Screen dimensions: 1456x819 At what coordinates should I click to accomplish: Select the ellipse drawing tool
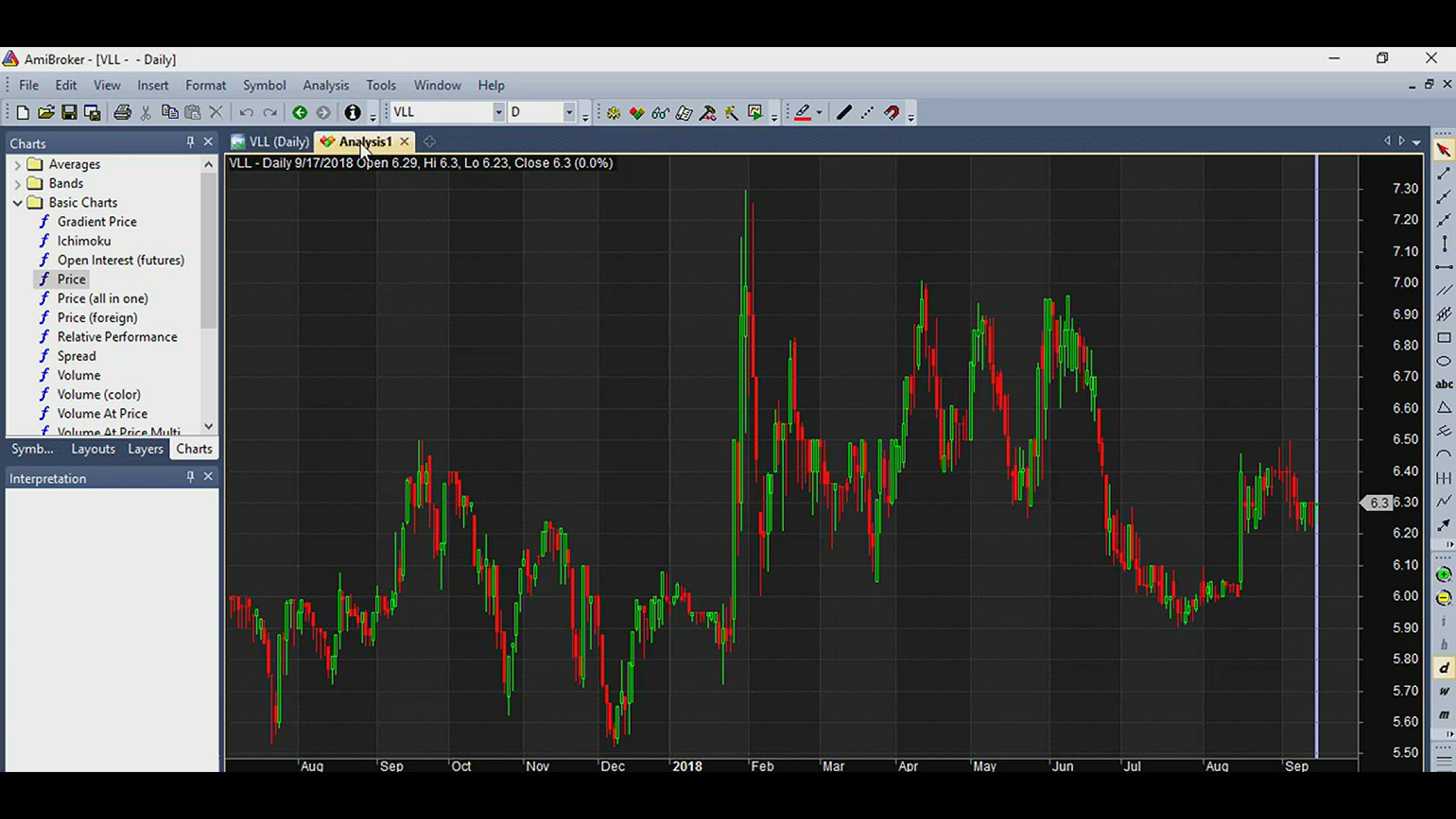1444,361
